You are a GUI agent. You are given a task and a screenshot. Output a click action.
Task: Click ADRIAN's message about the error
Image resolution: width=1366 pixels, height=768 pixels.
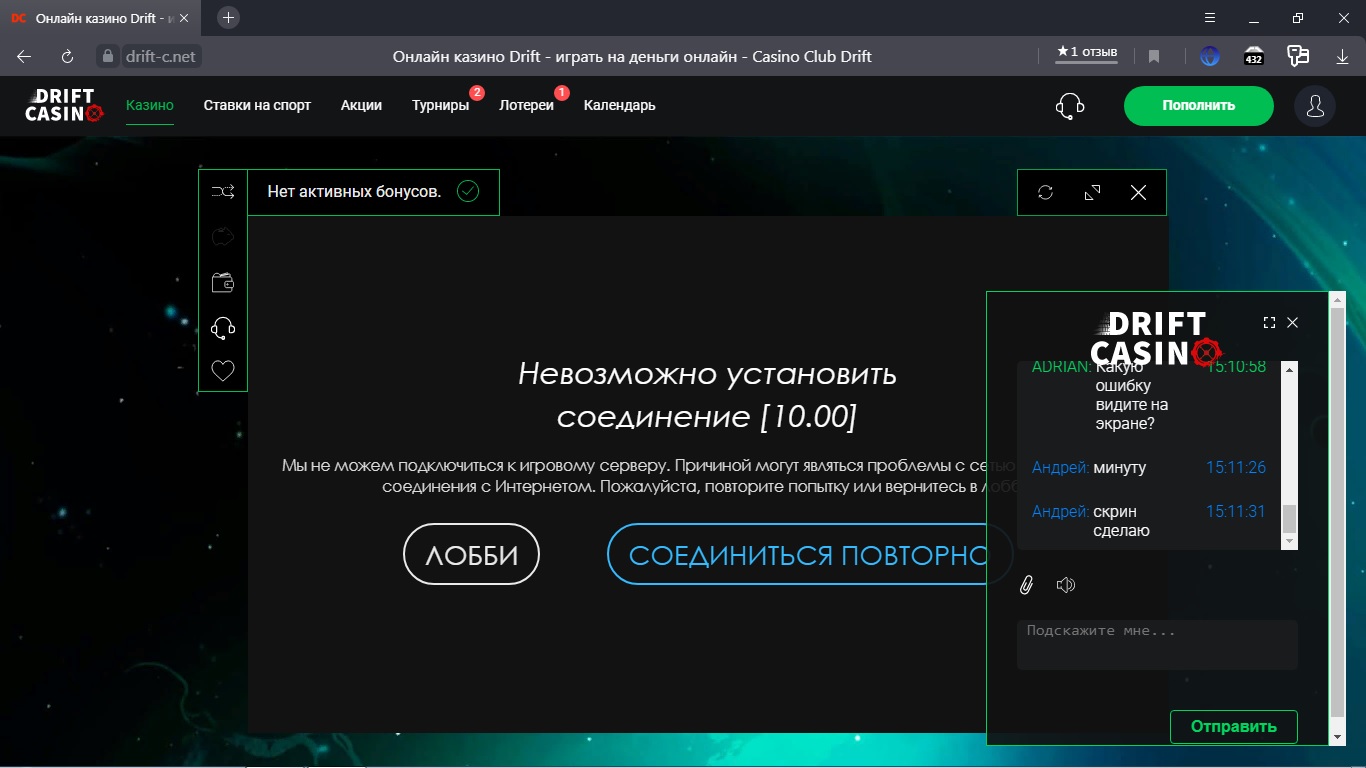[x=1148, y=395]
